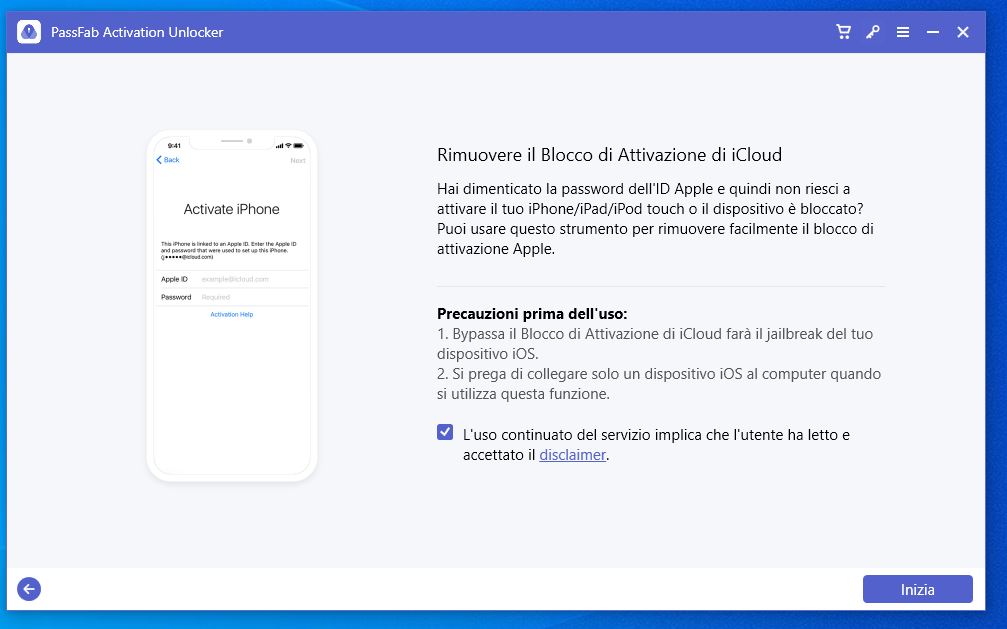This screenshot has height=629, width=1007.
Task: Close the PassFab Activation Unlocker window
Action: tap(963, 31)
